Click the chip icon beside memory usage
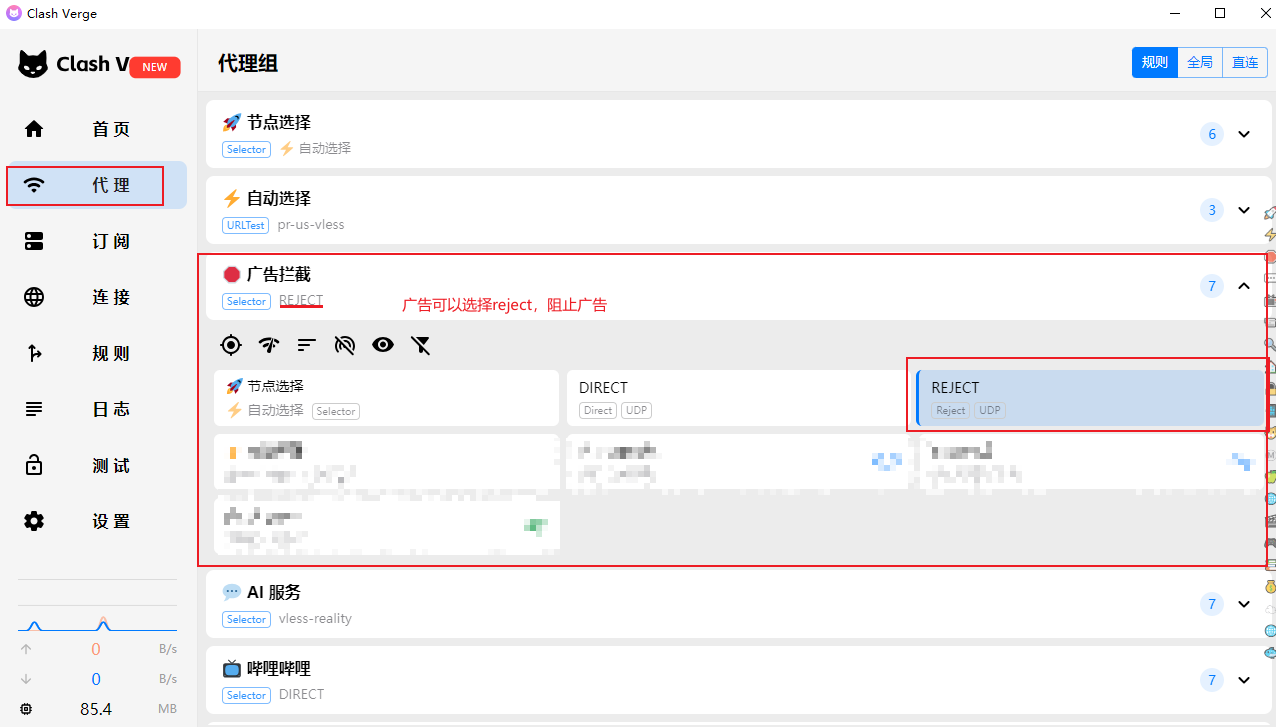1276x727 pixels. 26,709
